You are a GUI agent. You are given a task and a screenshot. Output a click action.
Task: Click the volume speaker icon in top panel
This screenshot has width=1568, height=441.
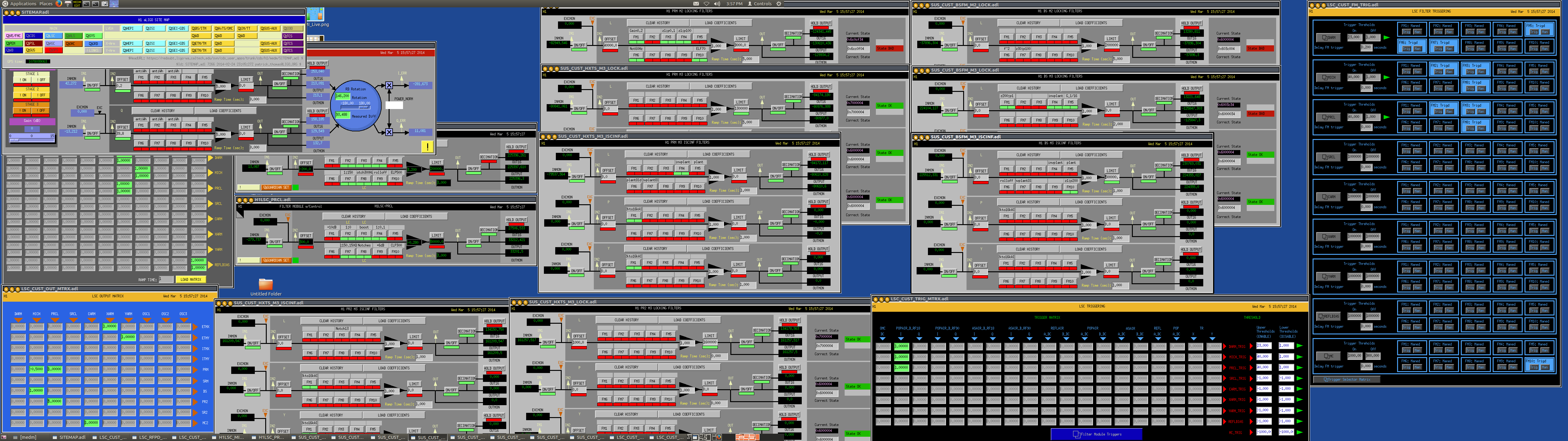pos(718,4)
